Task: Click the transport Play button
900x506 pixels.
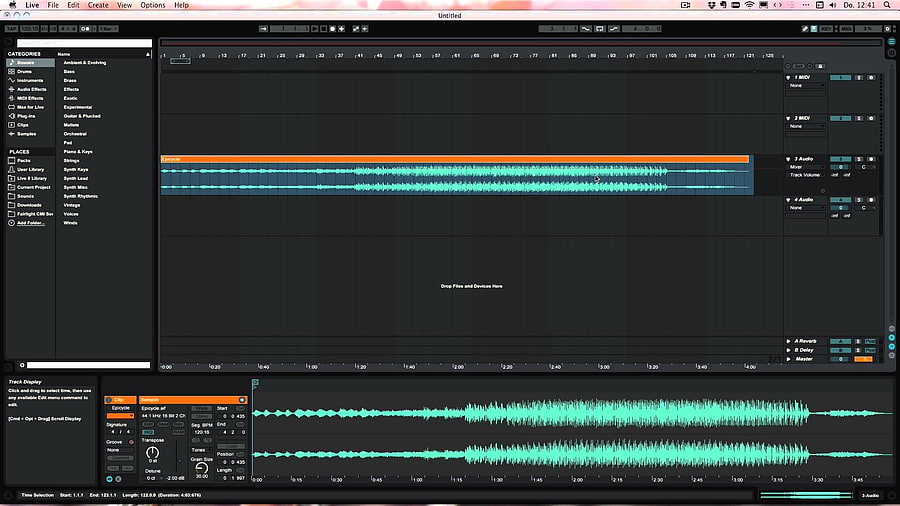Action: pyautogui.click(x=315, y=29)
